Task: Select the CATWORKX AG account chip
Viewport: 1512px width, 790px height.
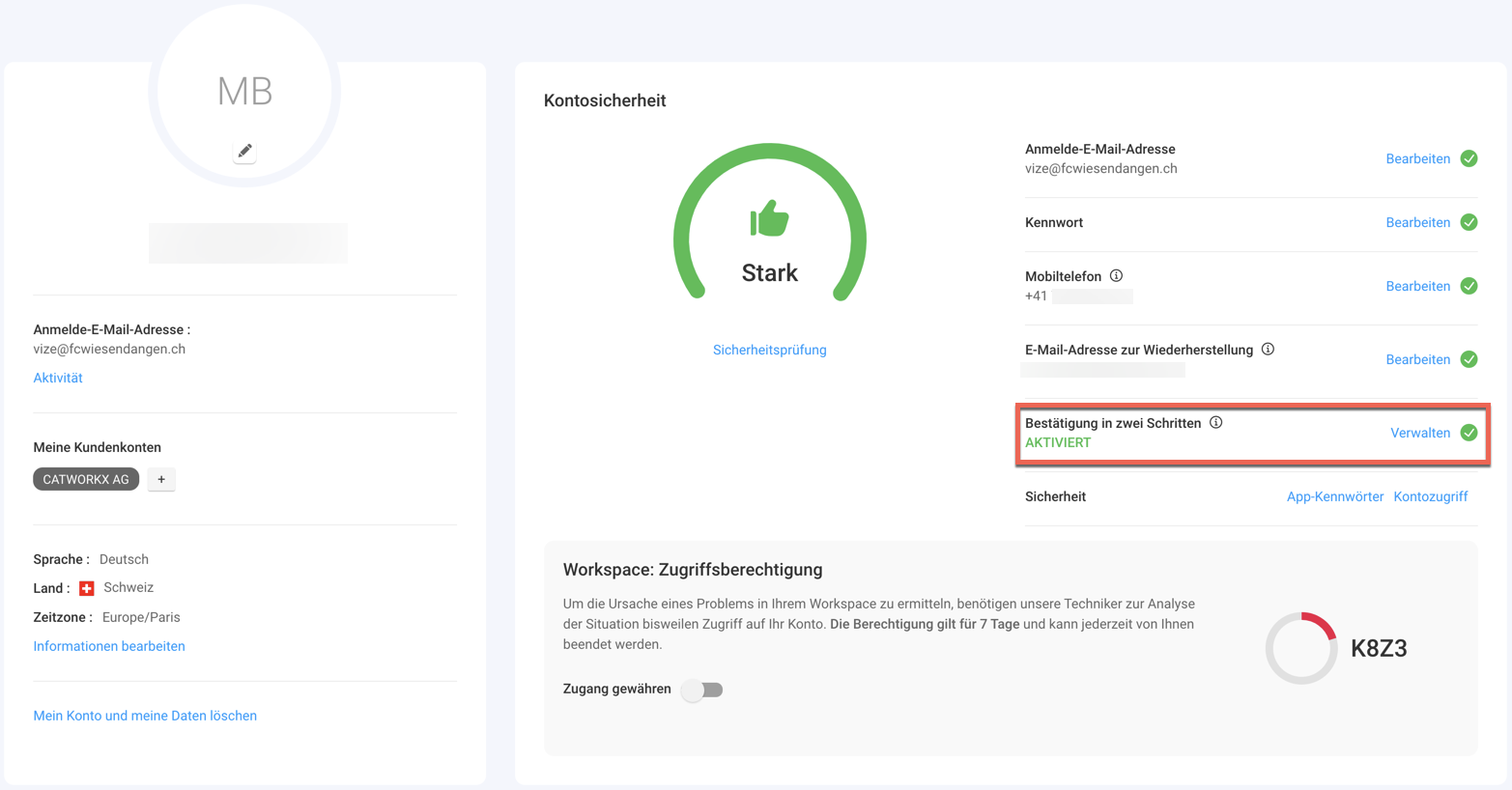Action: [86, 479]
